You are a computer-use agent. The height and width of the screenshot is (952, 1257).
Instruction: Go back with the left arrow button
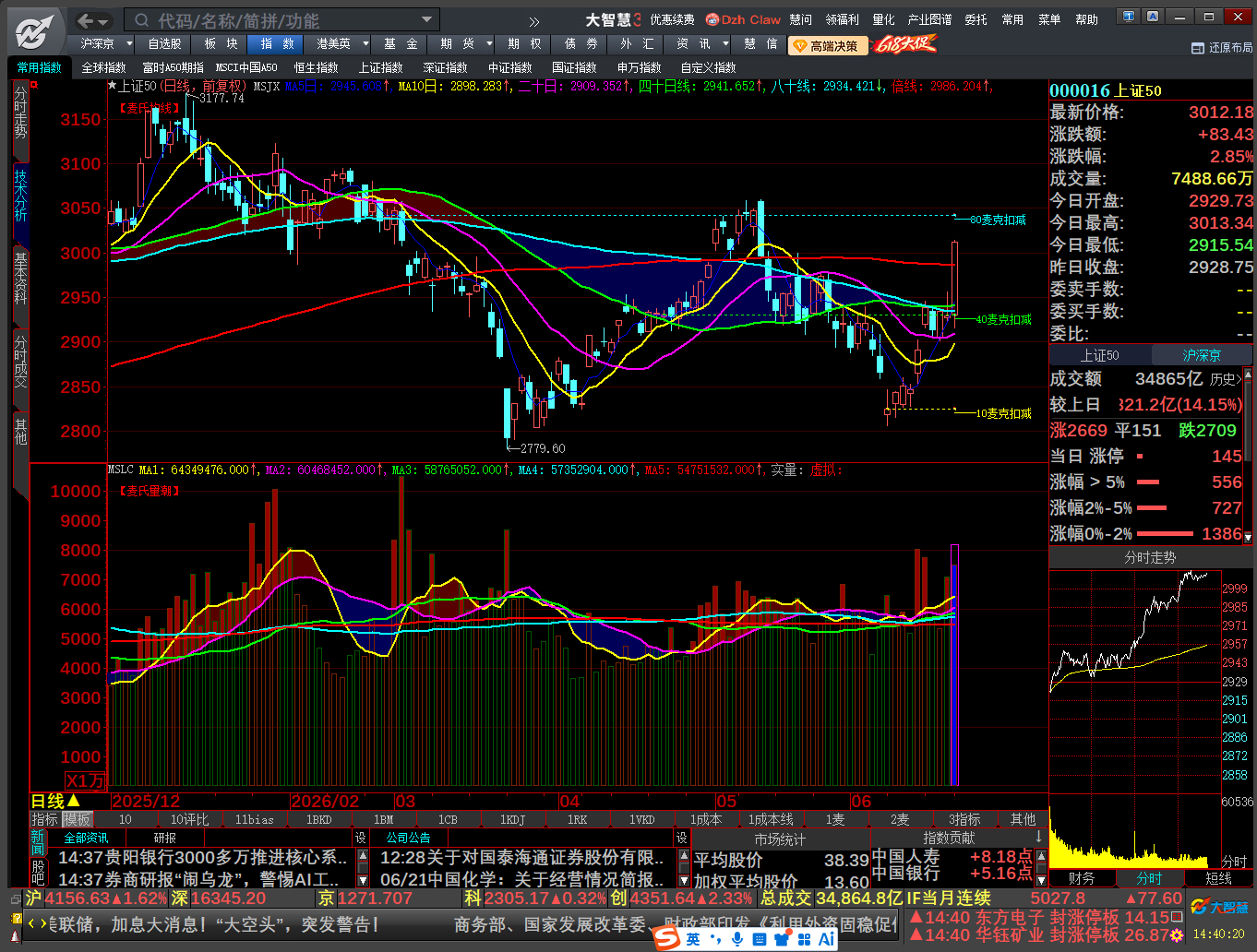click(86, 20)
